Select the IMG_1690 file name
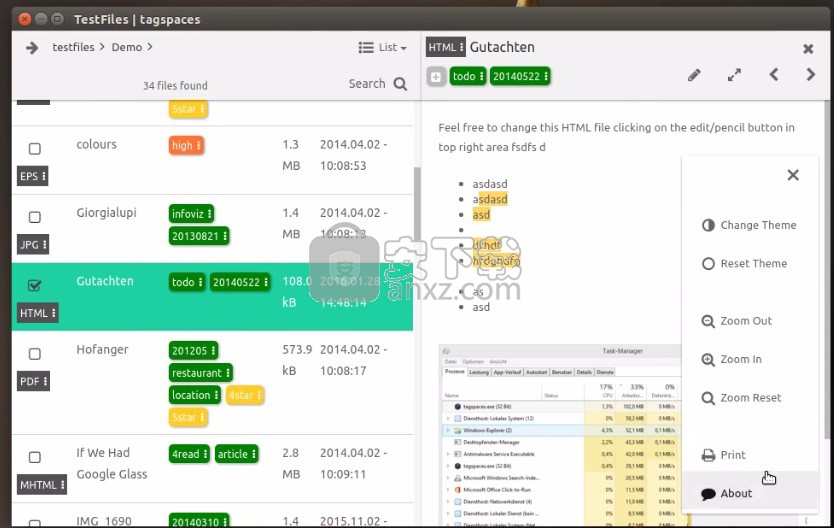The height and width of the screenshot is (528, 834). click(x=104, y=521)
